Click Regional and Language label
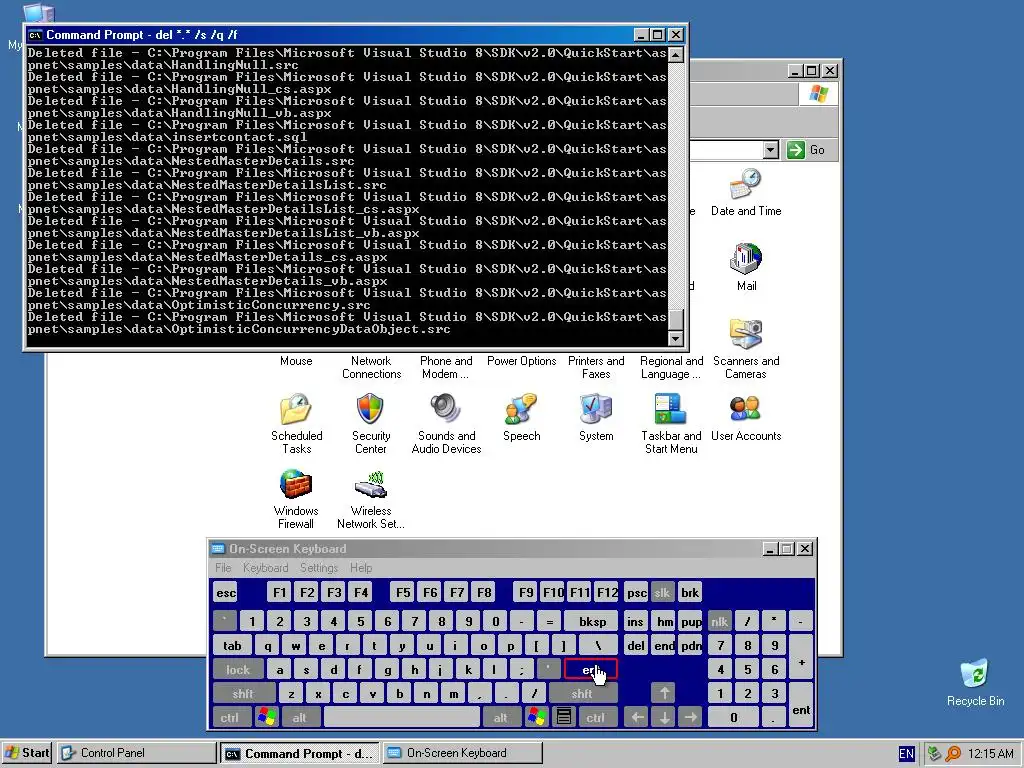This screenshot has width=1024, height=768. coord(671,368)
